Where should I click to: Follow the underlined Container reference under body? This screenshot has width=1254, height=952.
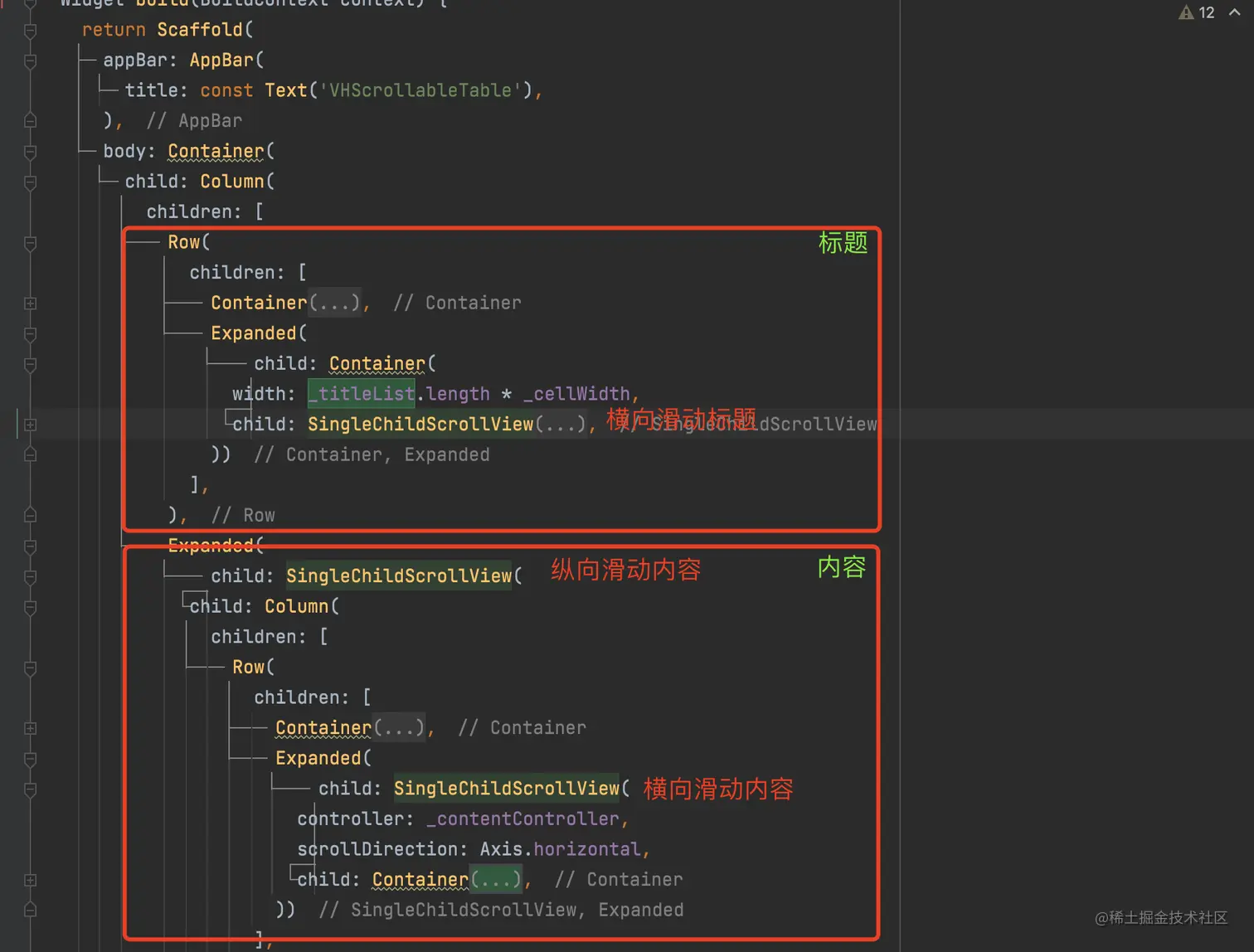[215, 151]
